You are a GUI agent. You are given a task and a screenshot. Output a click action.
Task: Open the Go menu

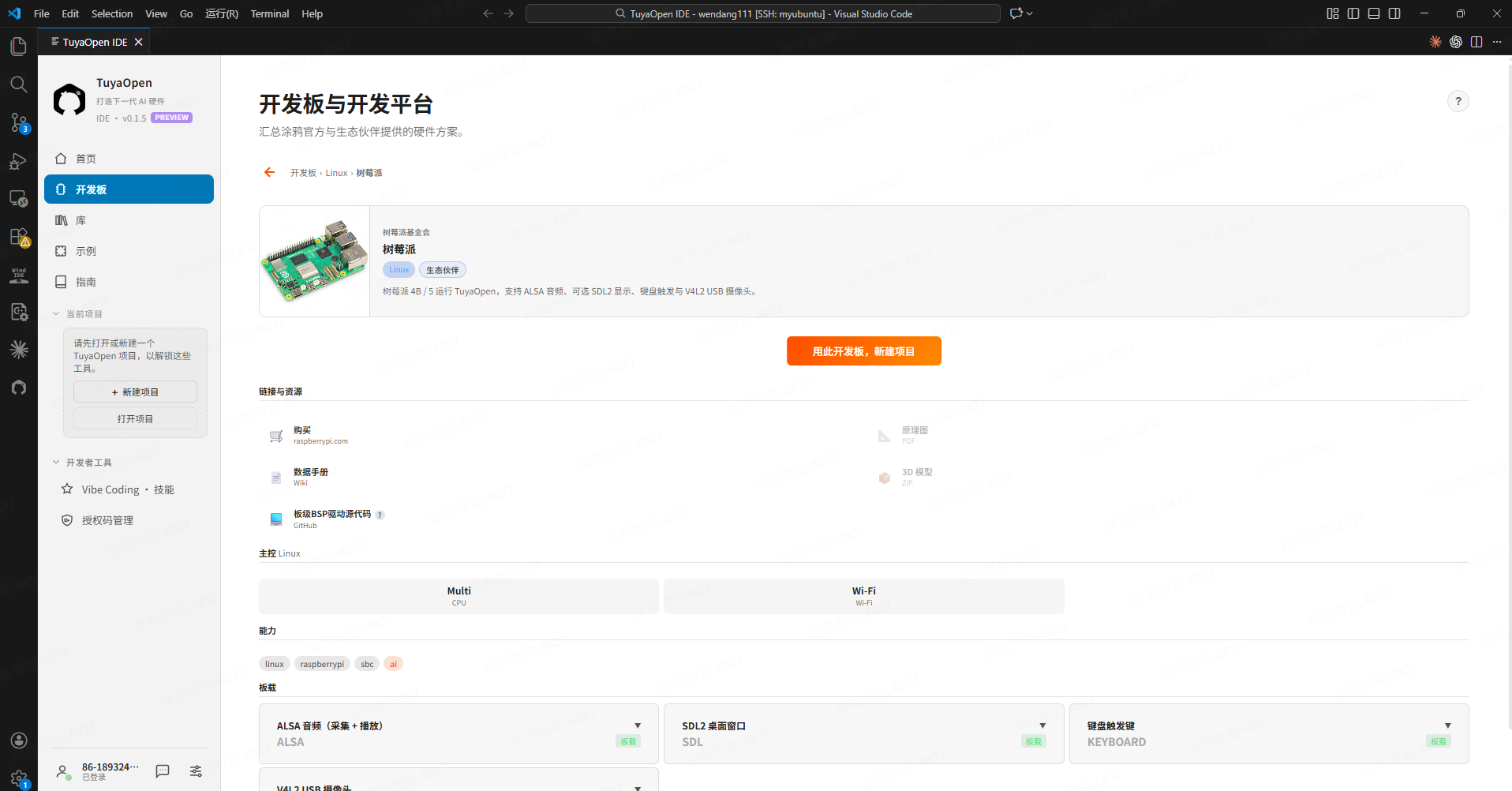(186, 13)
